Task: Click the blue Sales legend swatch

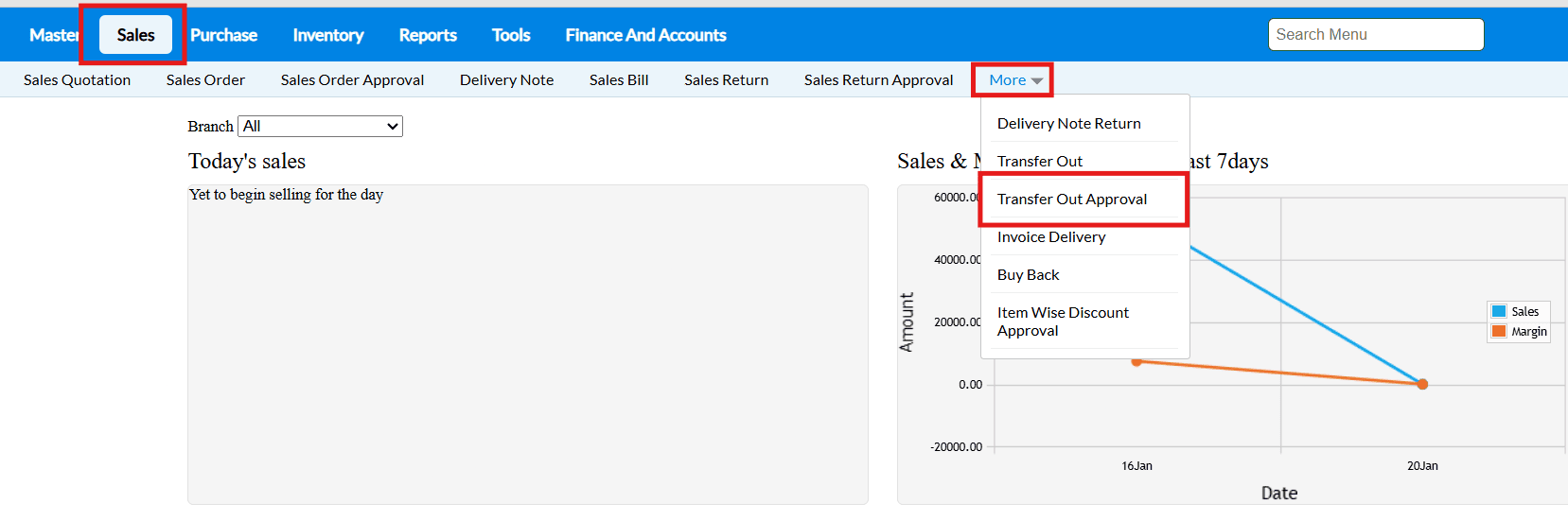Action: click(x=1499, y=311)
